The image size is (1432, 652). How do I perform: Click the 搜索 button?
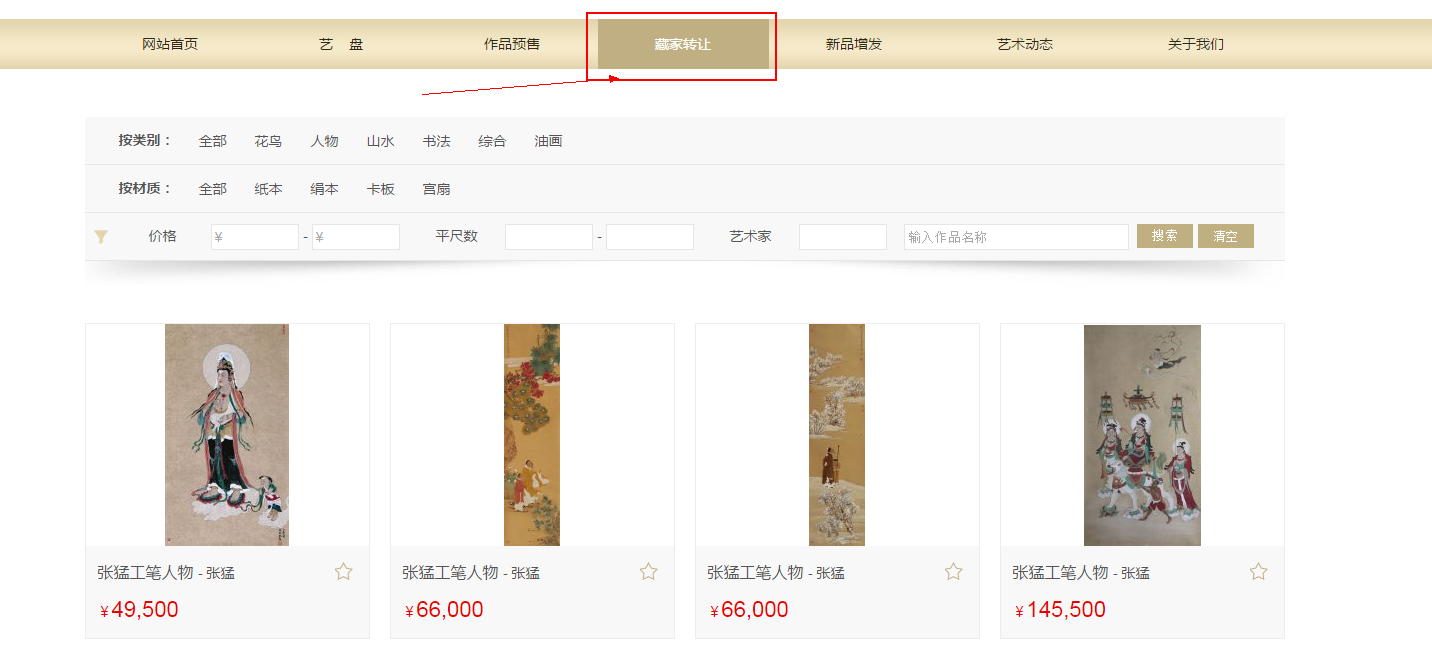pos(1165,236)
